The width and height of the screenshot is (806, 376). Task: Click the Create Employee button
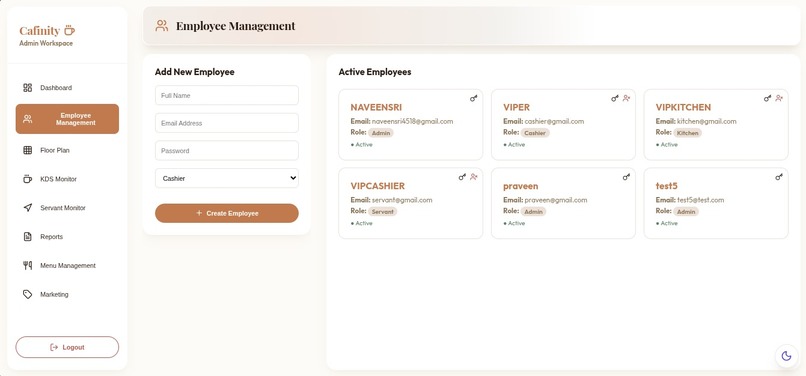pos(227,213)
